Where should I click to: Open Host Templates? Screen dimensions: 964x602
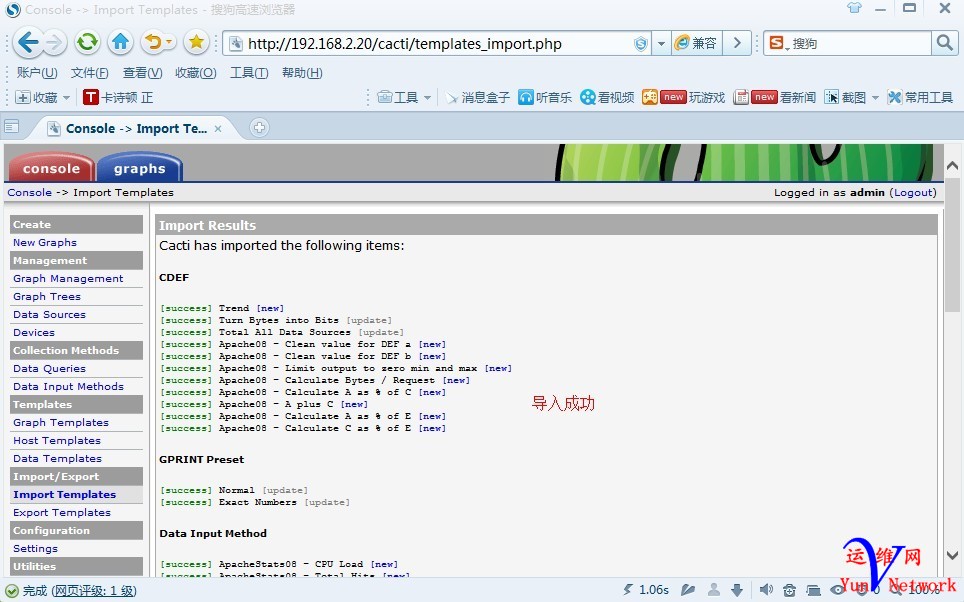(x=57, y=440)
